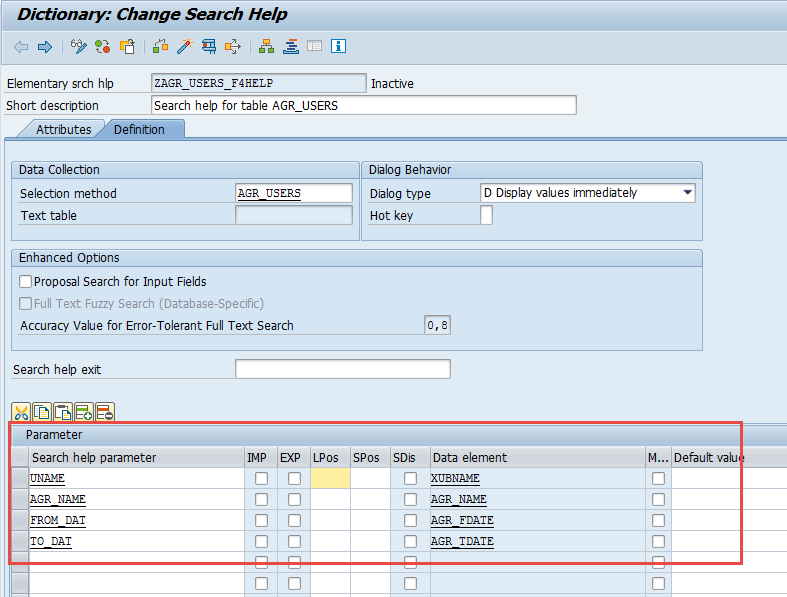Click the Display Object List hierarchy icon
This screenshot has height=597, width=787.
pos(266,47)
